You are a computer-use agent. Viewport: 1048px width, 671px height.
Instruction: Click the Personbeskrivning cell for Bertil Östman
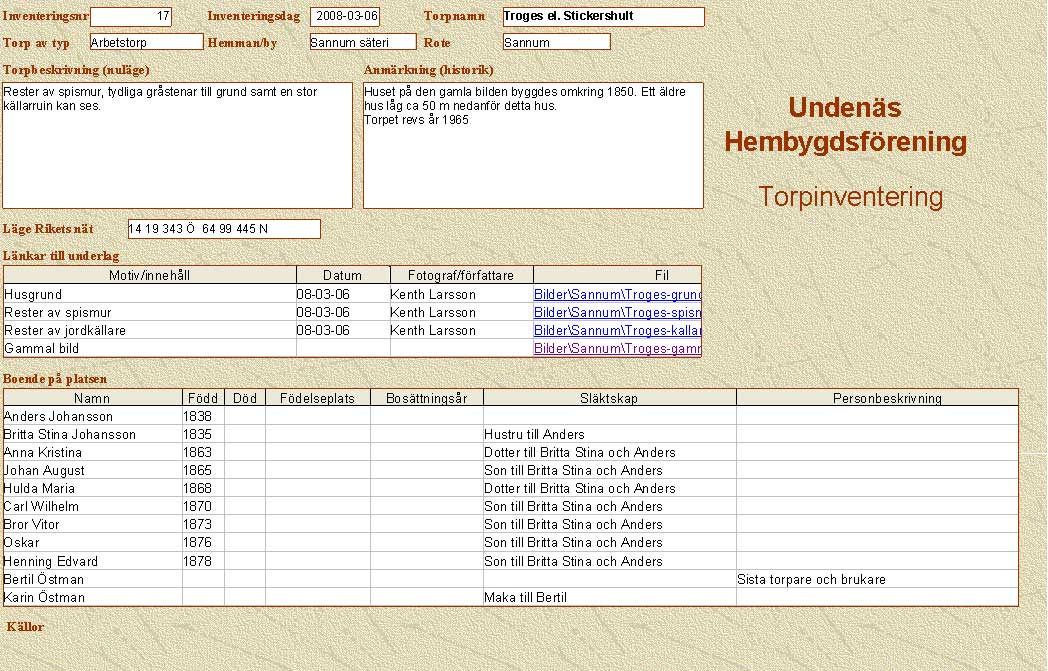pyautogui.click(x=876, y=580)
